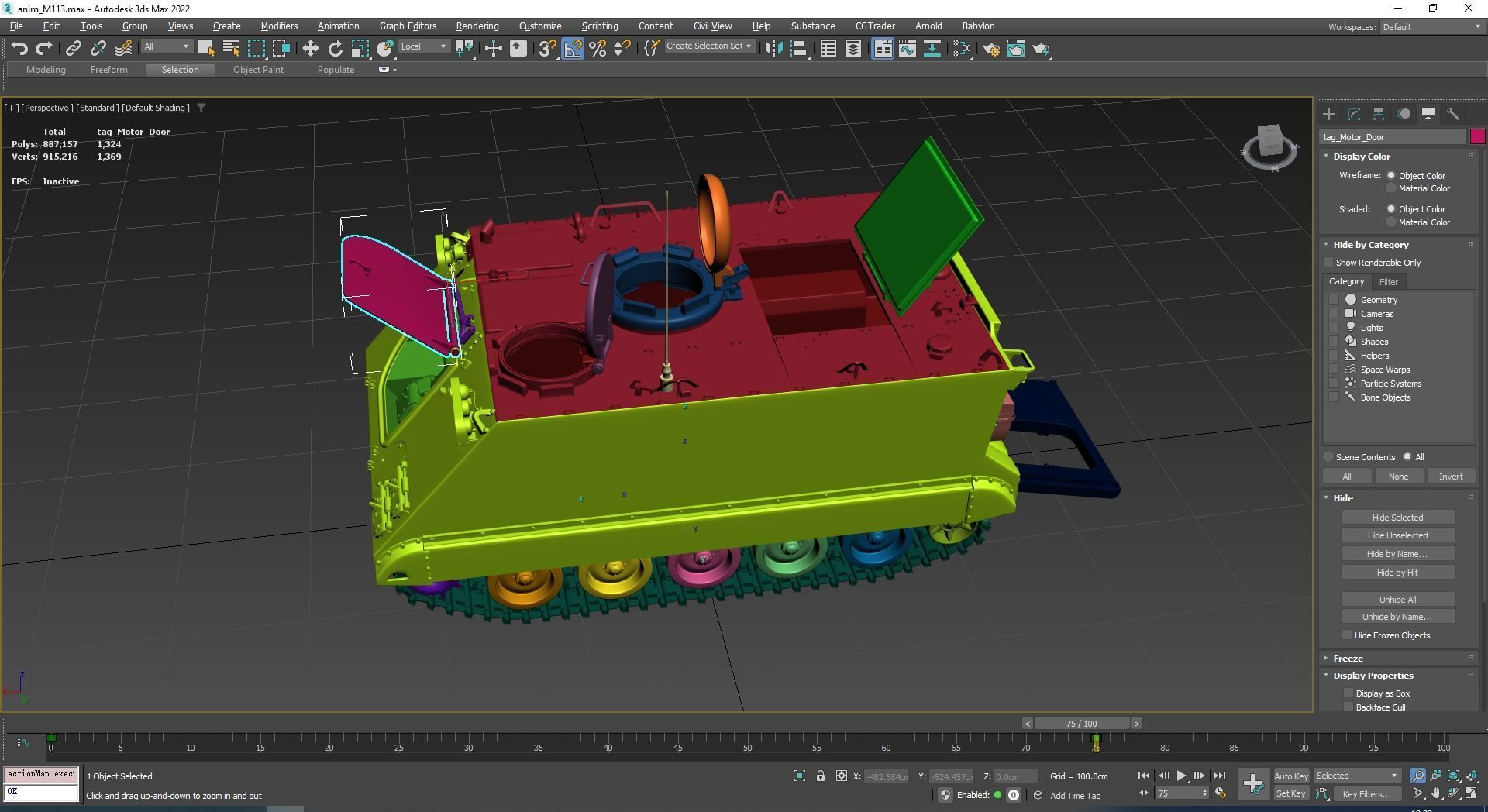Screen dimensions: 1488x812
Task: Click the Pan View hand icon
Action: [x=1436, y=793]
